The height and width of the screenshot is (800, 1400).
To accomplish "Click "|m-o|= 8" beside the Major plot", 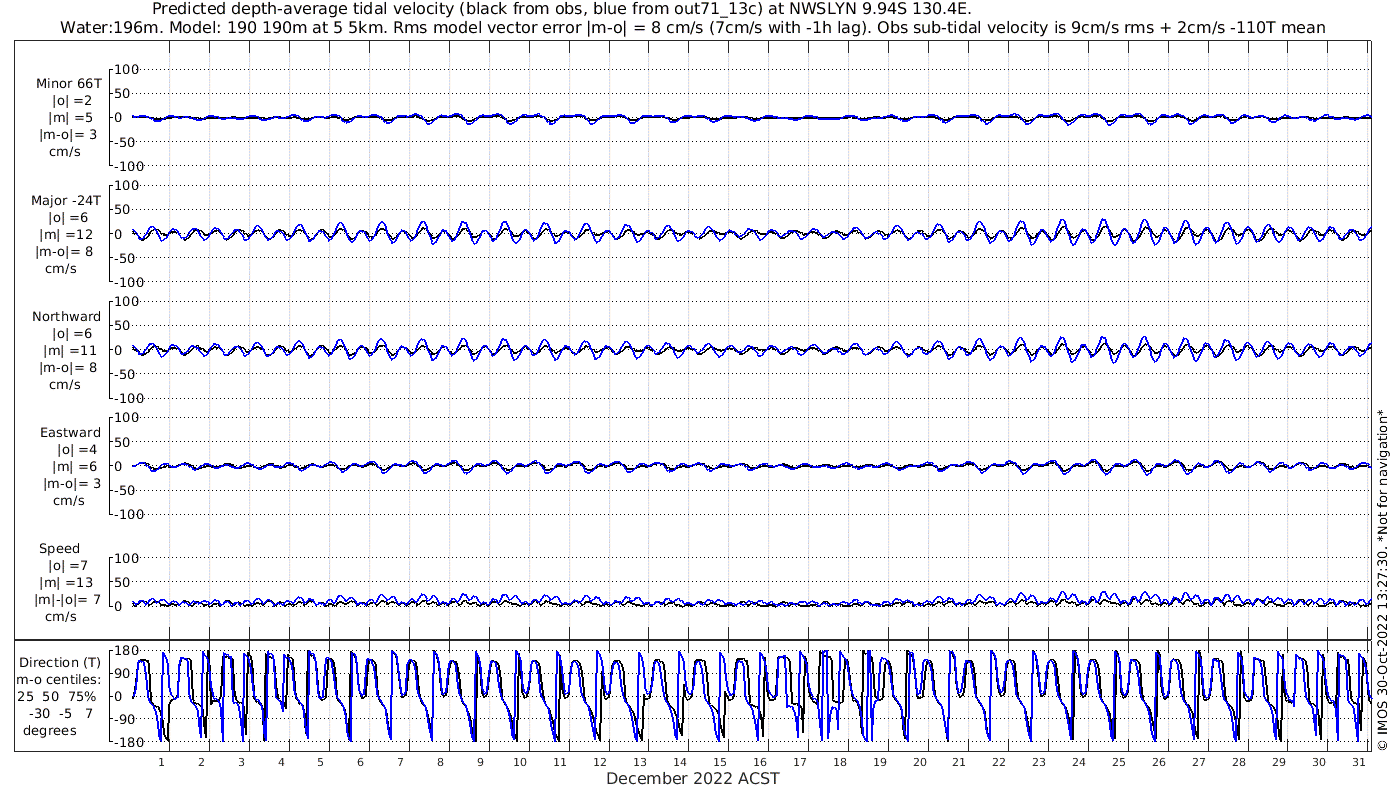I will coord(66,251).
